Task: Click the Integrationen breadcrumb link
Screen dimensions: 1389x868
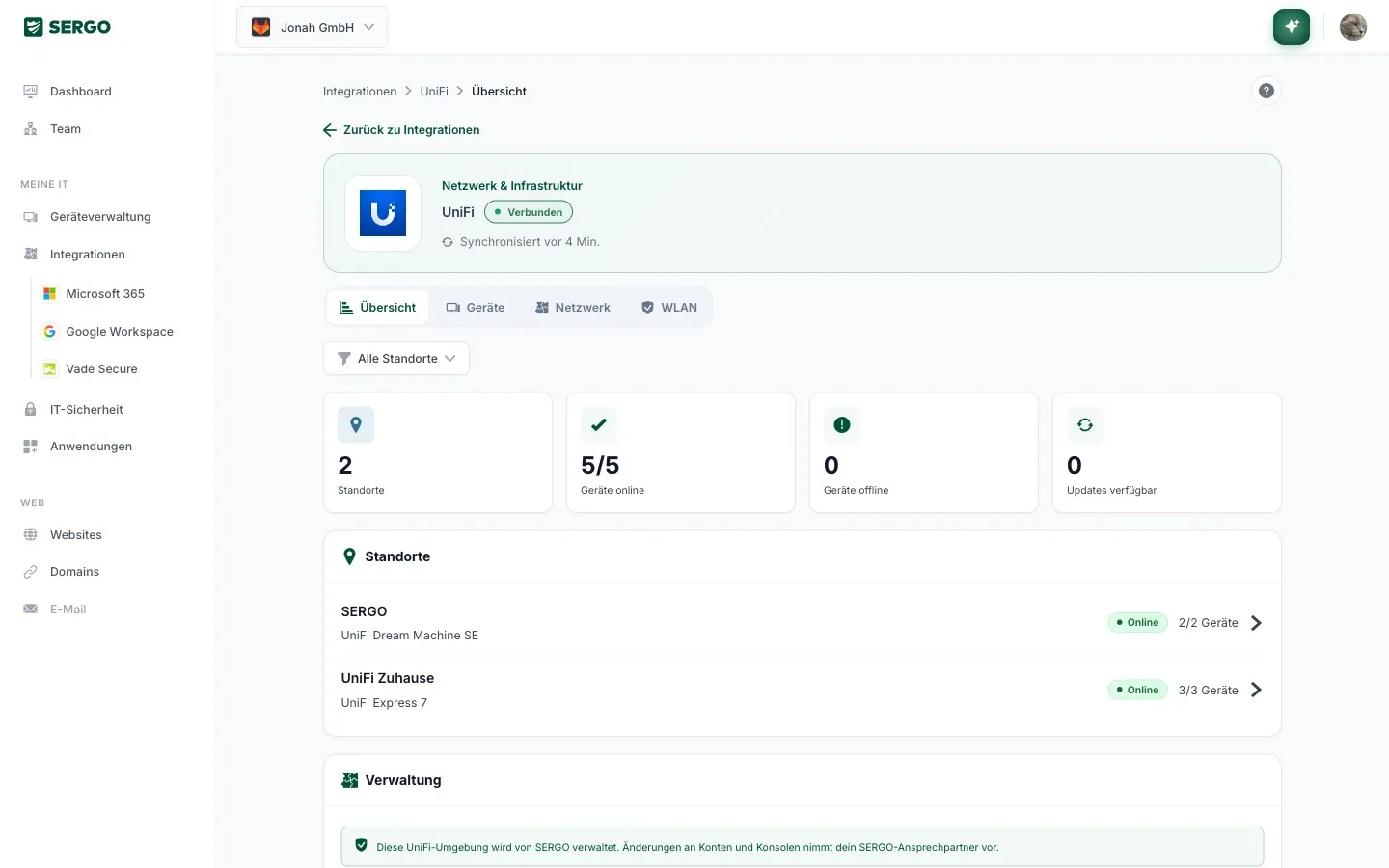Action: point(360,92)
